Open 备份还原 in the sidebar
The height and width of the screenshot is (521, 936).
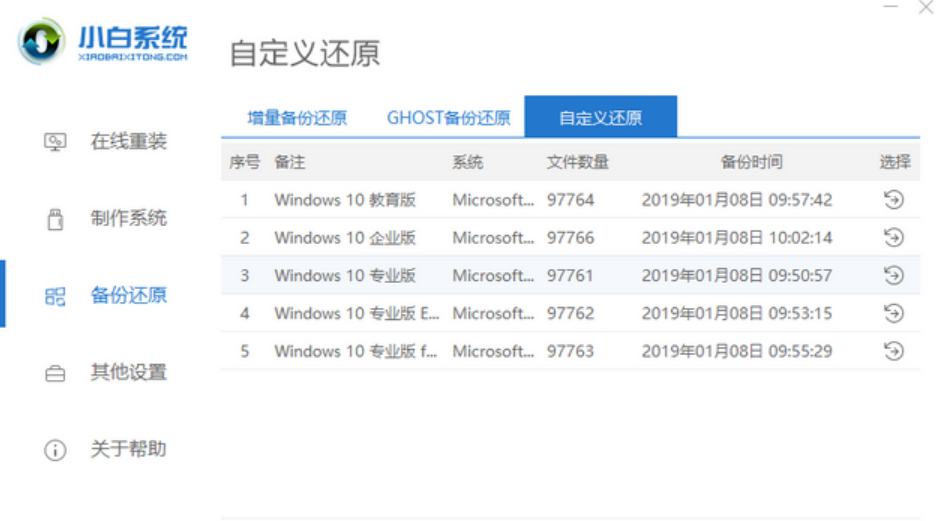(x=128, y=295)
